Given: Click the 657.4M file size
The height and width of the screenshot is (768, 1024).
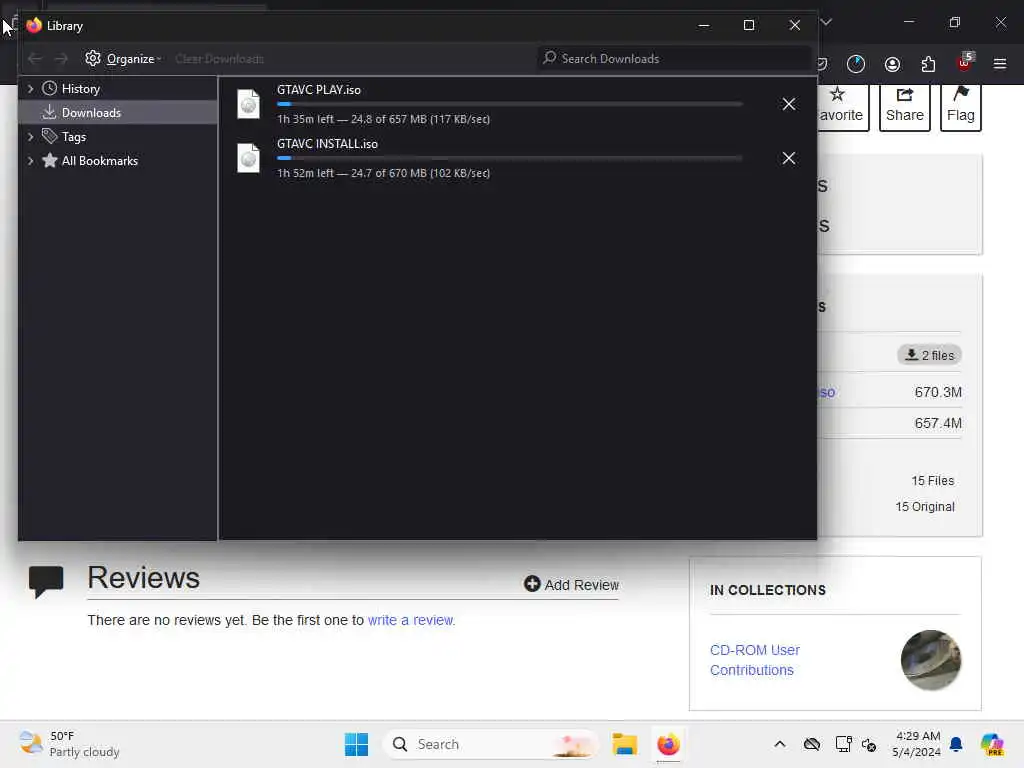Looking at the screenshot, I should click(x=938, y=423).
